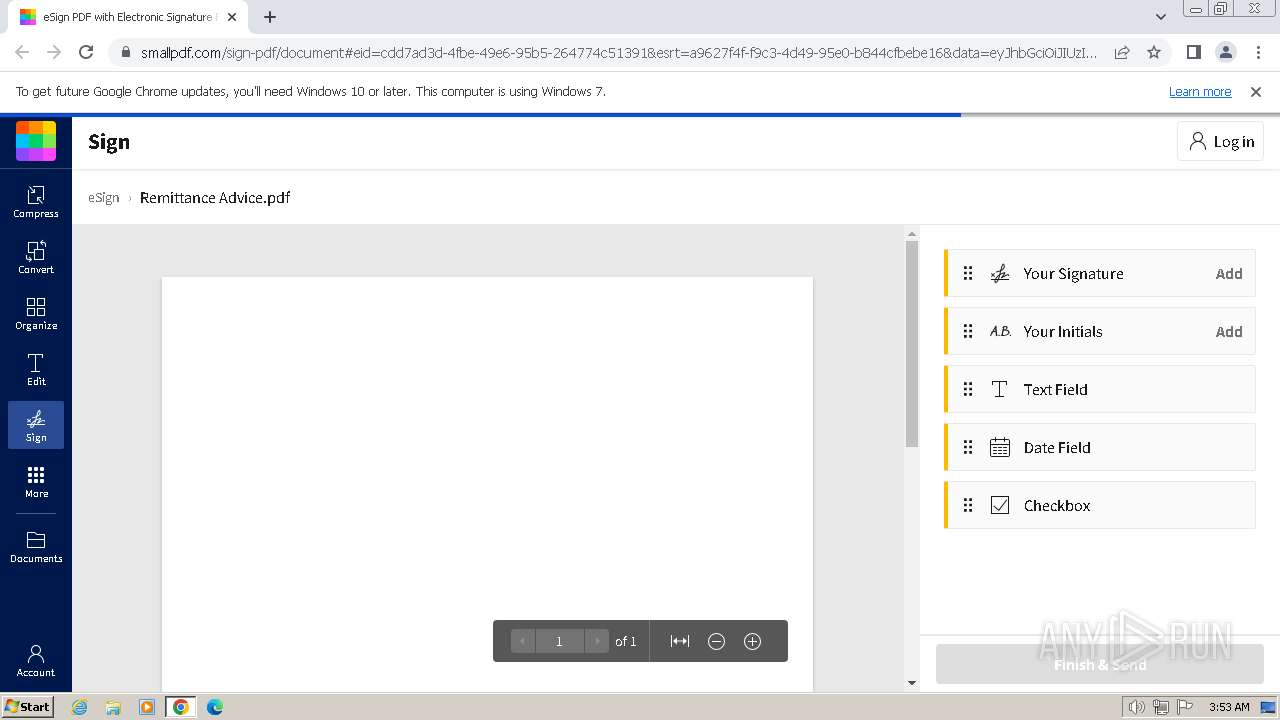Open the tab search dropdown arrow
This screenshot has width=1280, height=720.
(x=1160, y=17)
